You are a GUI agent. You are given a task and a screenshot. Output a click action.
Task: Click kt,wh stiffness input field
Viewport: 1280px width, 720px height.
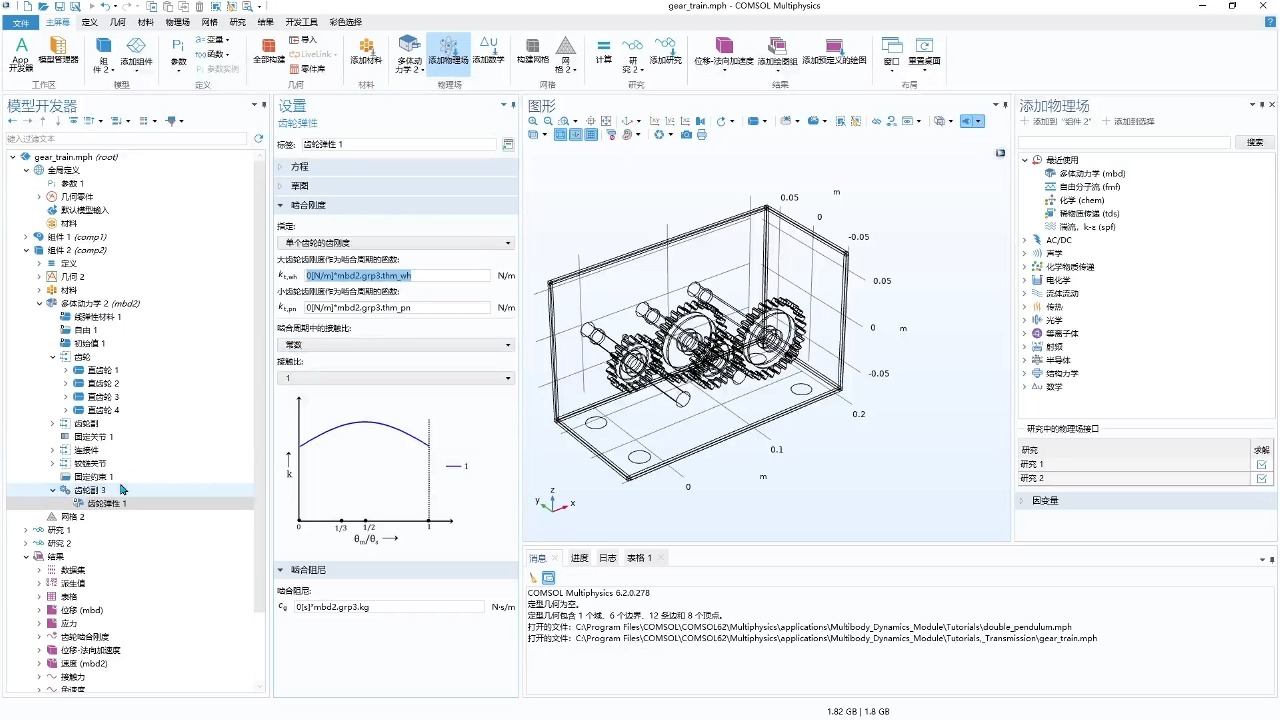click(397, 275)
